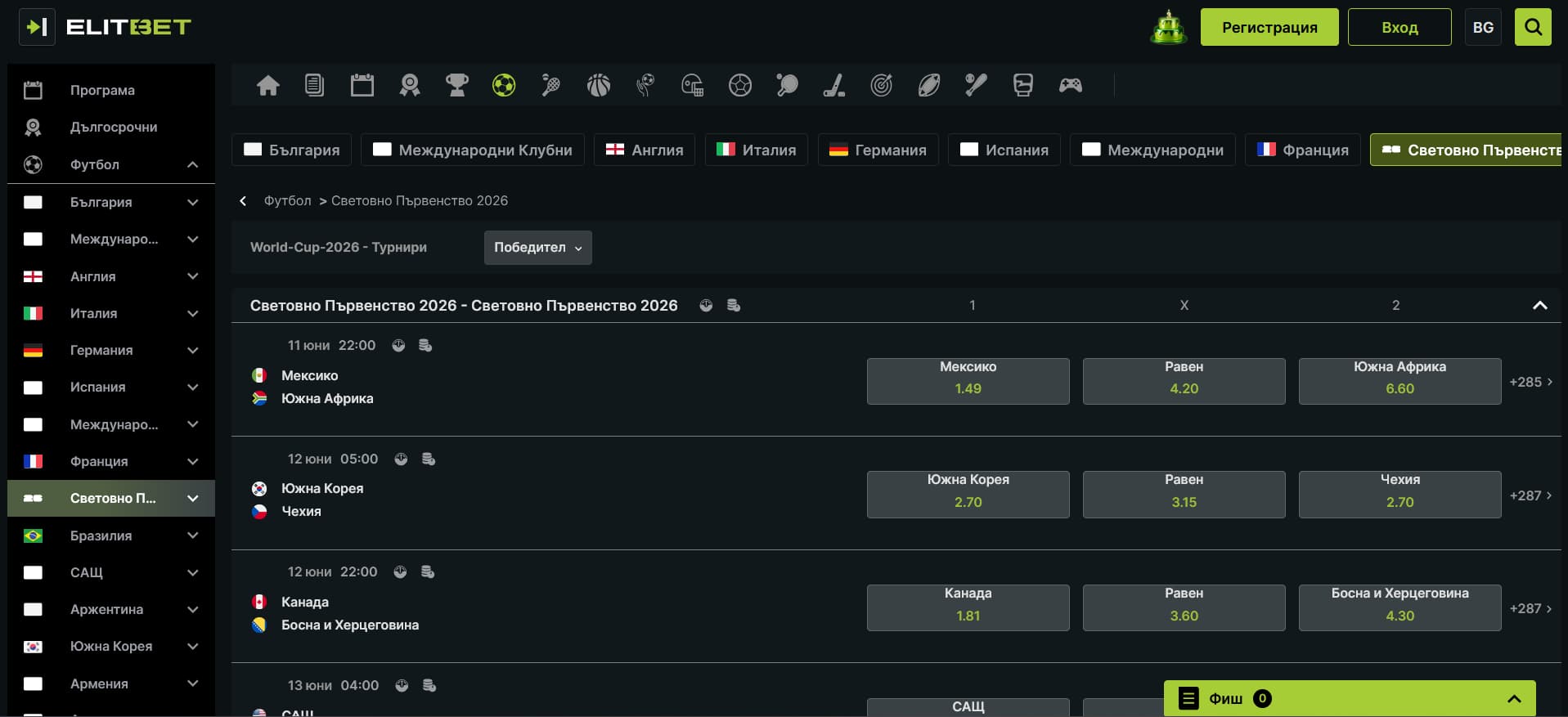Expand Аржентина in the sidebar
This screenshot has width=1568, height=717.
coord(192,609)
